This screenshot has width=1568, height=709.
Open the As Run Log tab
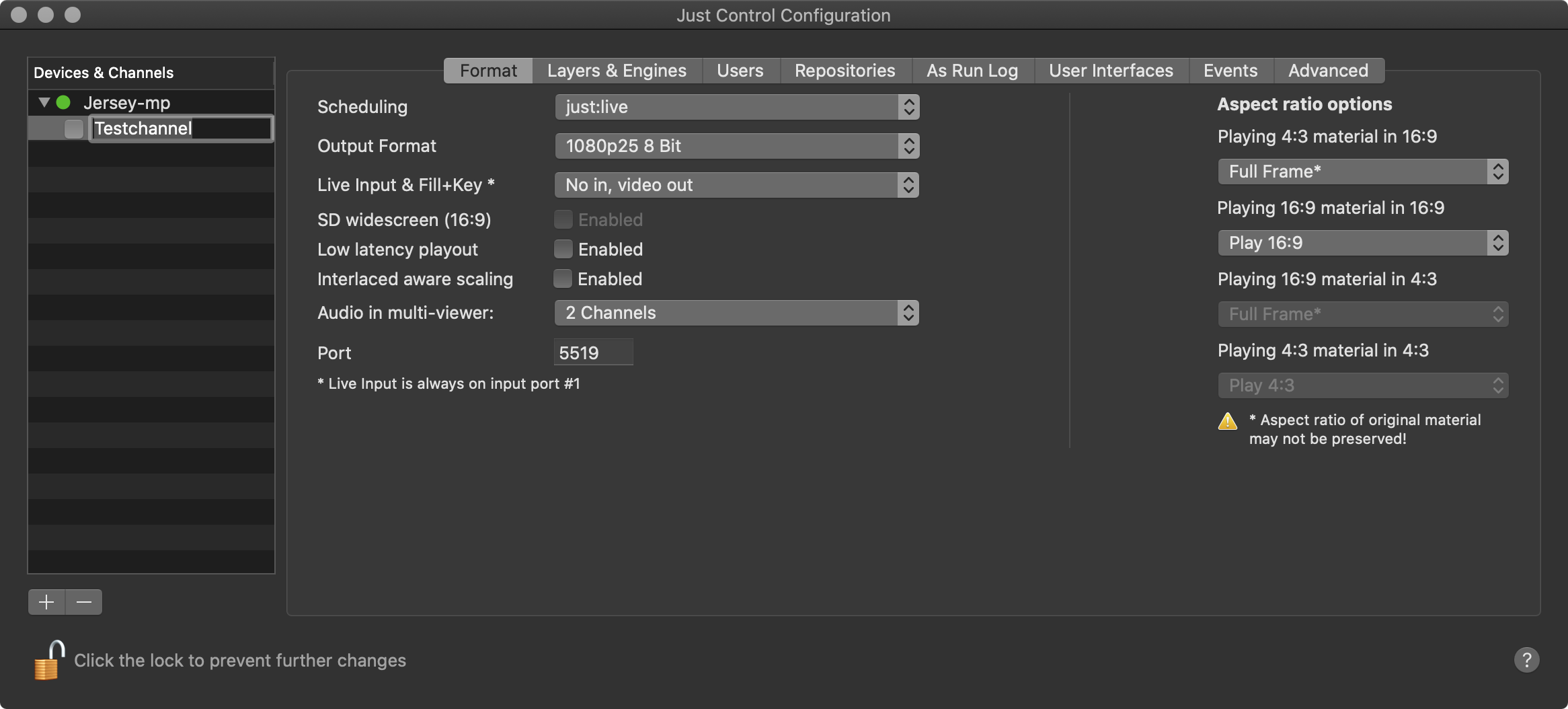pyautogui.click(x=972, y=71)
